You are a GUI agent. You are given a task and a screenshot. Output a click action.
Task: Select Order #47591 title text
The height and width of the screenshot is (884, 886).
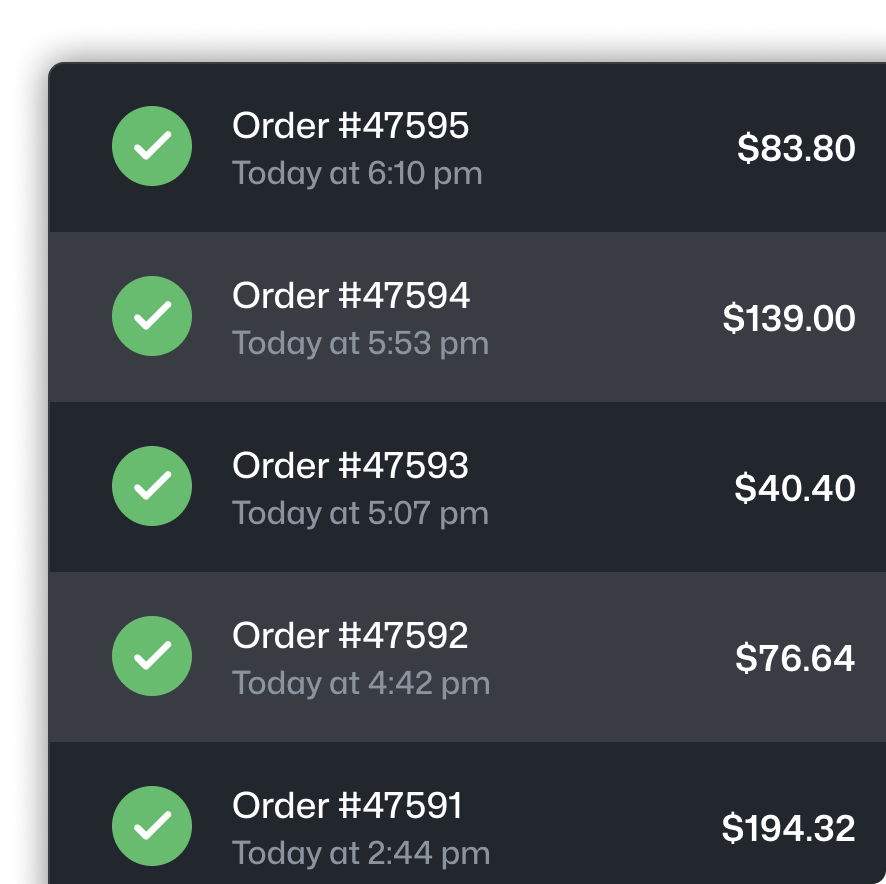coord(348,805)
